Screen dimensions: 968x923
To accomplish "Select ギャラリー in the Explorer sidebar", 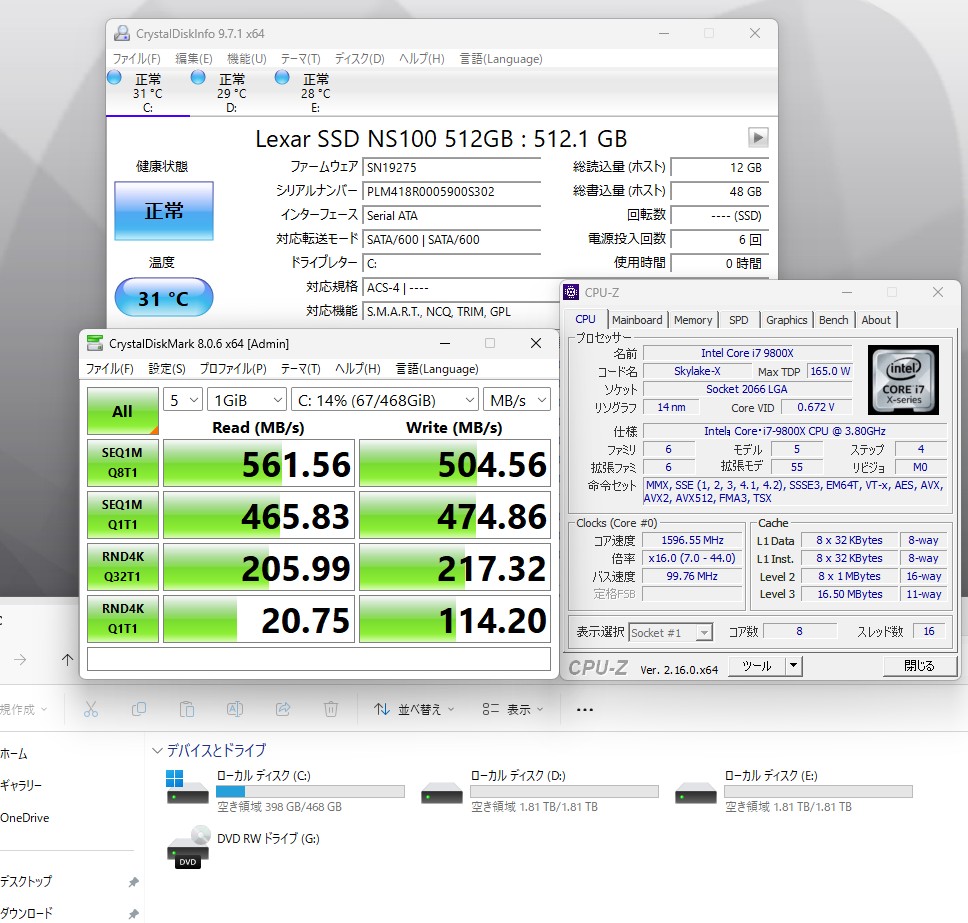I will click(21, 785).
